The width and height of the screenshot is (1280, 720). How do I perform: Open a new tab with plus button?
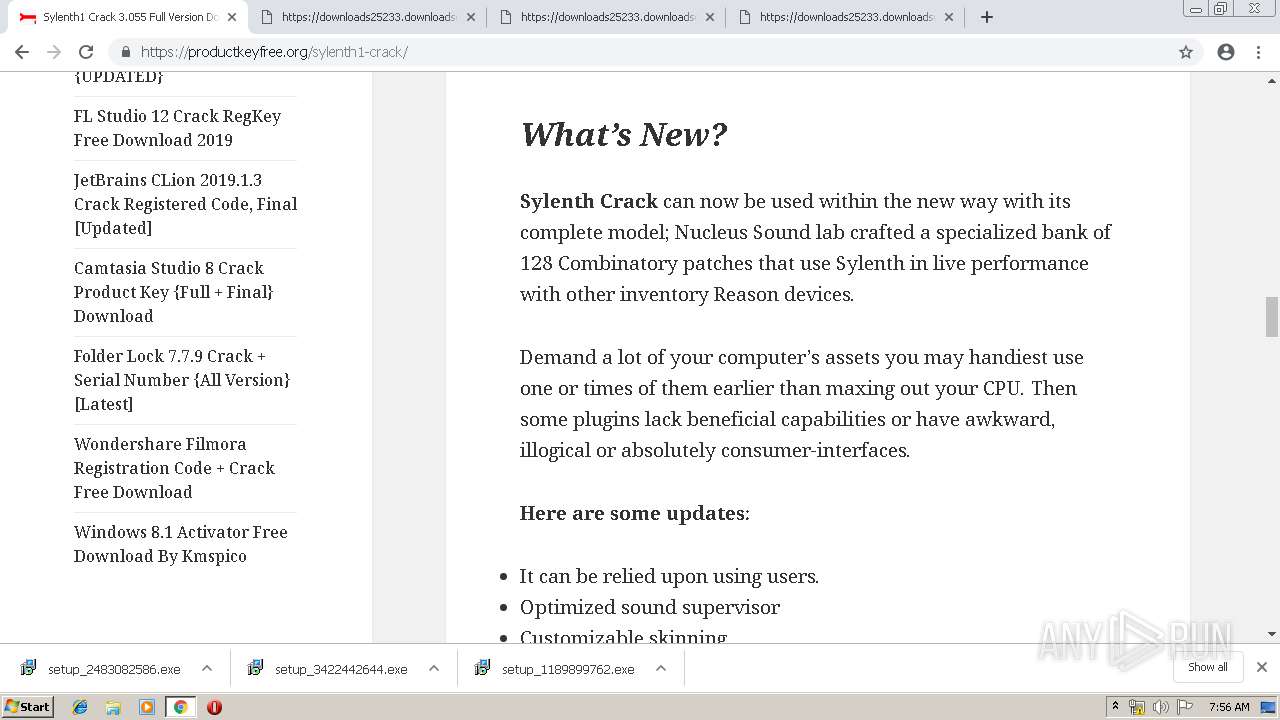coord(987,17)
